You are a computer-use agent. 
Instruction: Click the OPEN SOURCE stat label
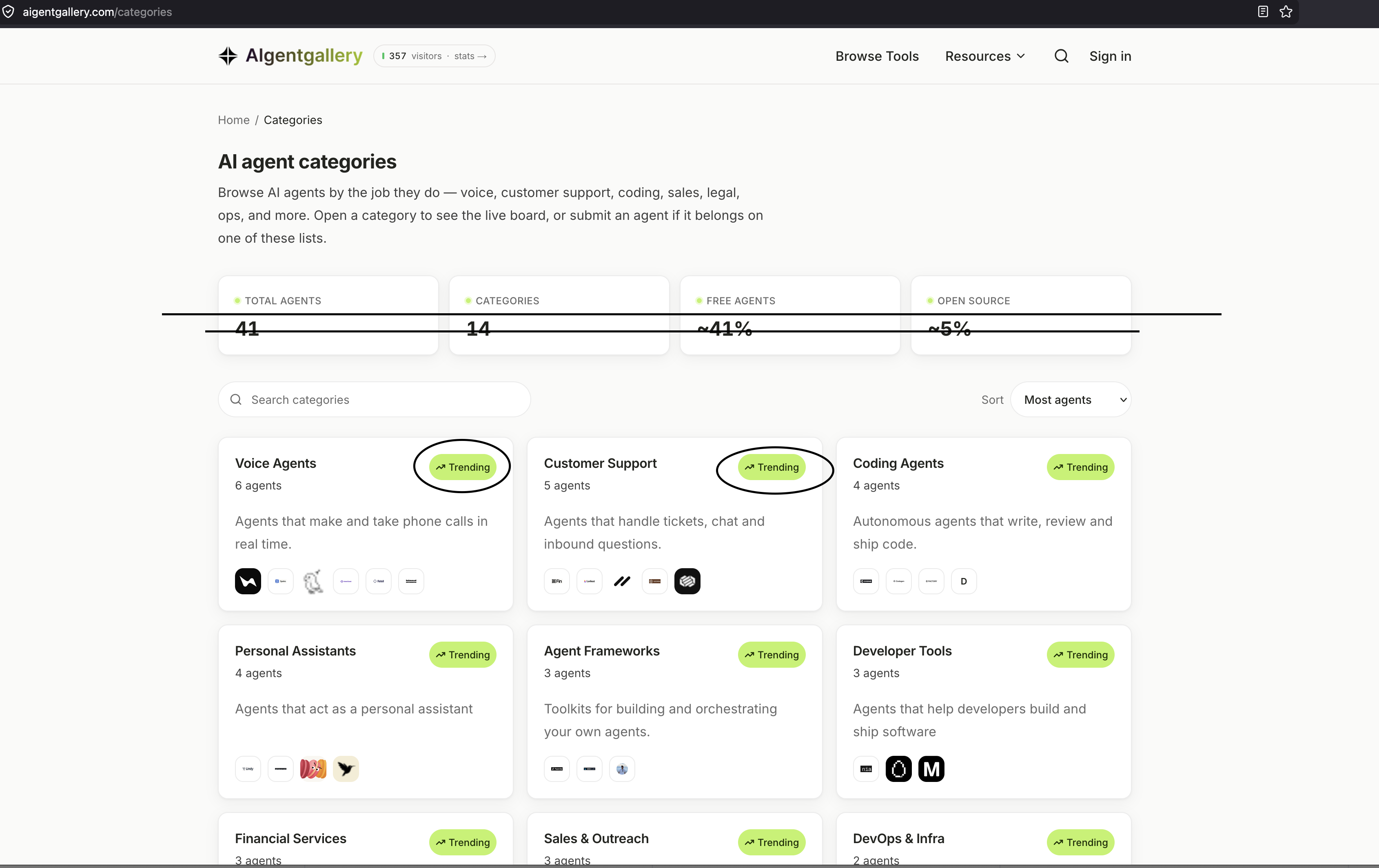[x=973, y=301]
